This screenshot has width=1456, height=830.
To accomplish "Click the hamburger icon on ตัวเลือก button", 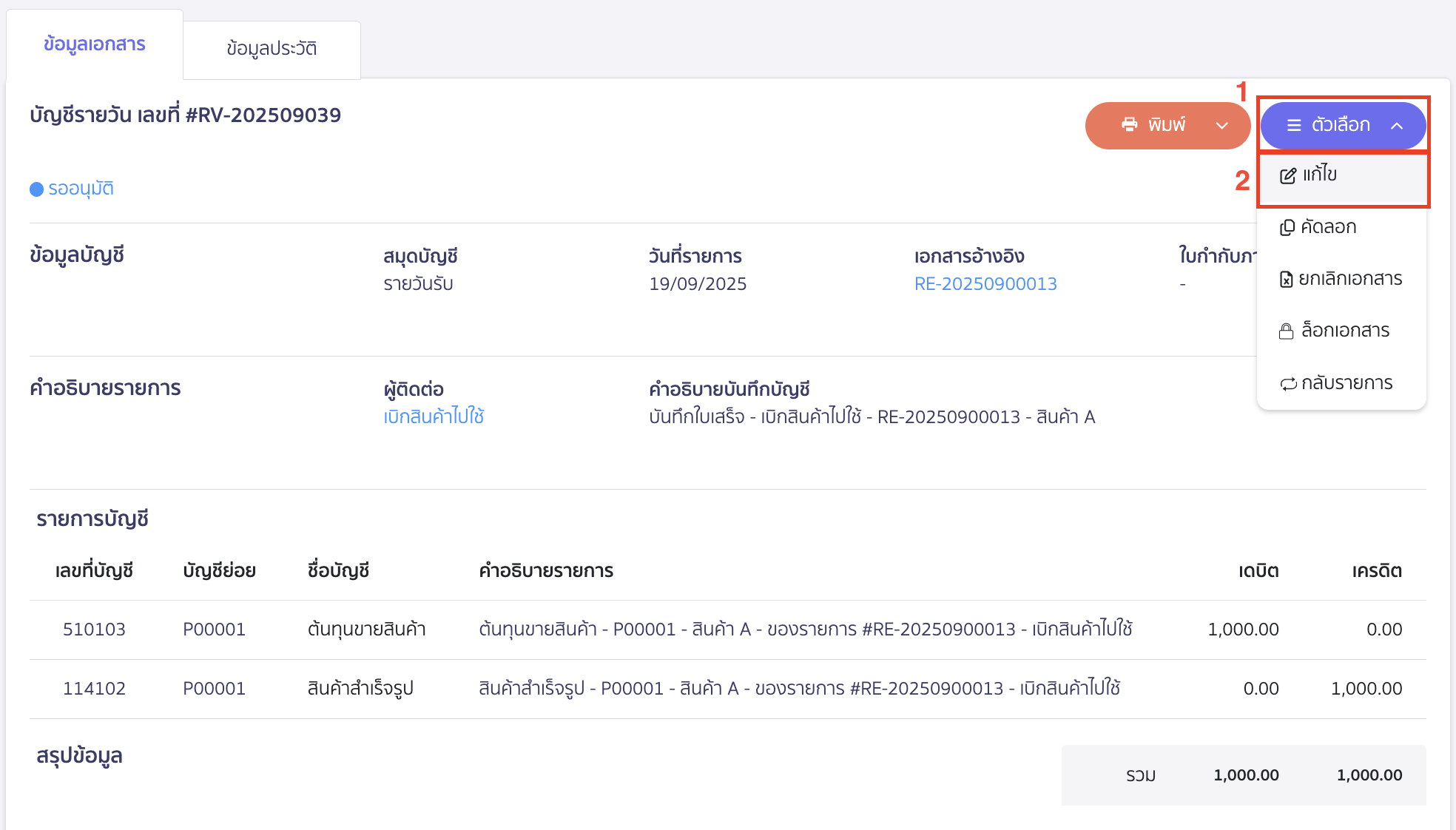I will (x=1294, y=126).
